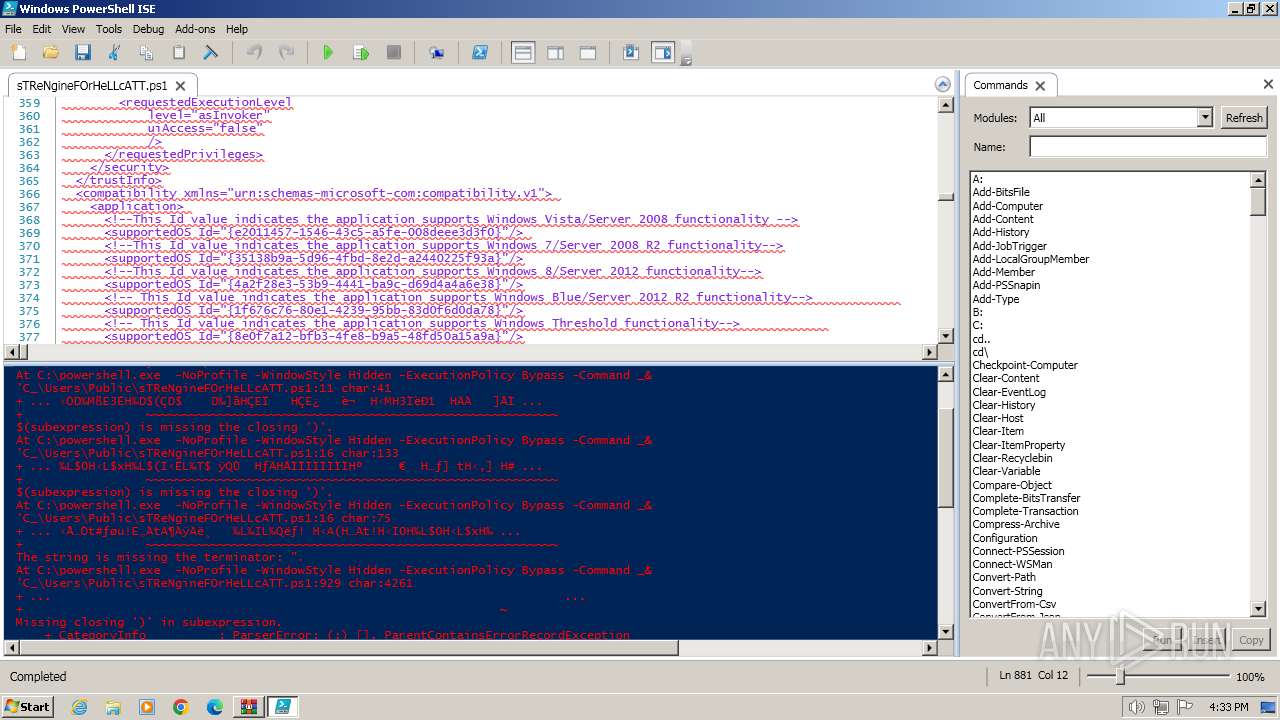Select Add-Computer command
Screen dimensions: 1280x720
tap(1008, 206)
